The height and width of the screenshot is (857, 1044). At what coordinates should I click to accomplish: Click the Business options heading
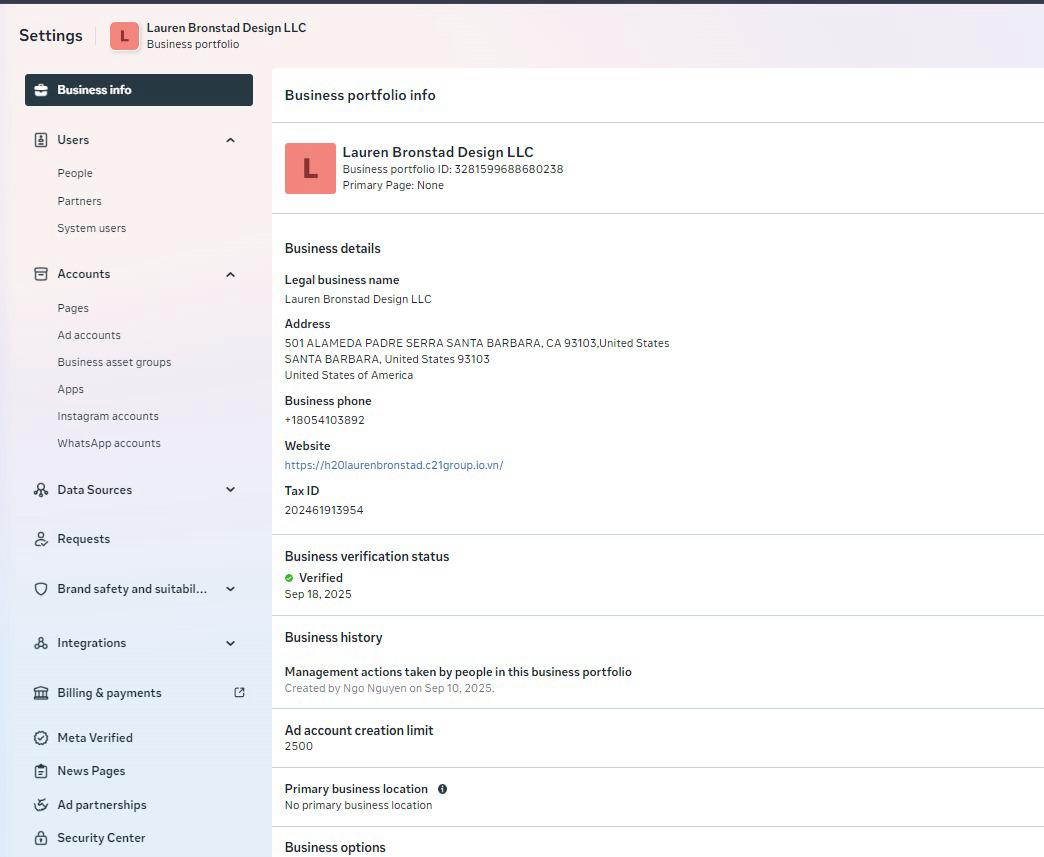click(335, 847)
